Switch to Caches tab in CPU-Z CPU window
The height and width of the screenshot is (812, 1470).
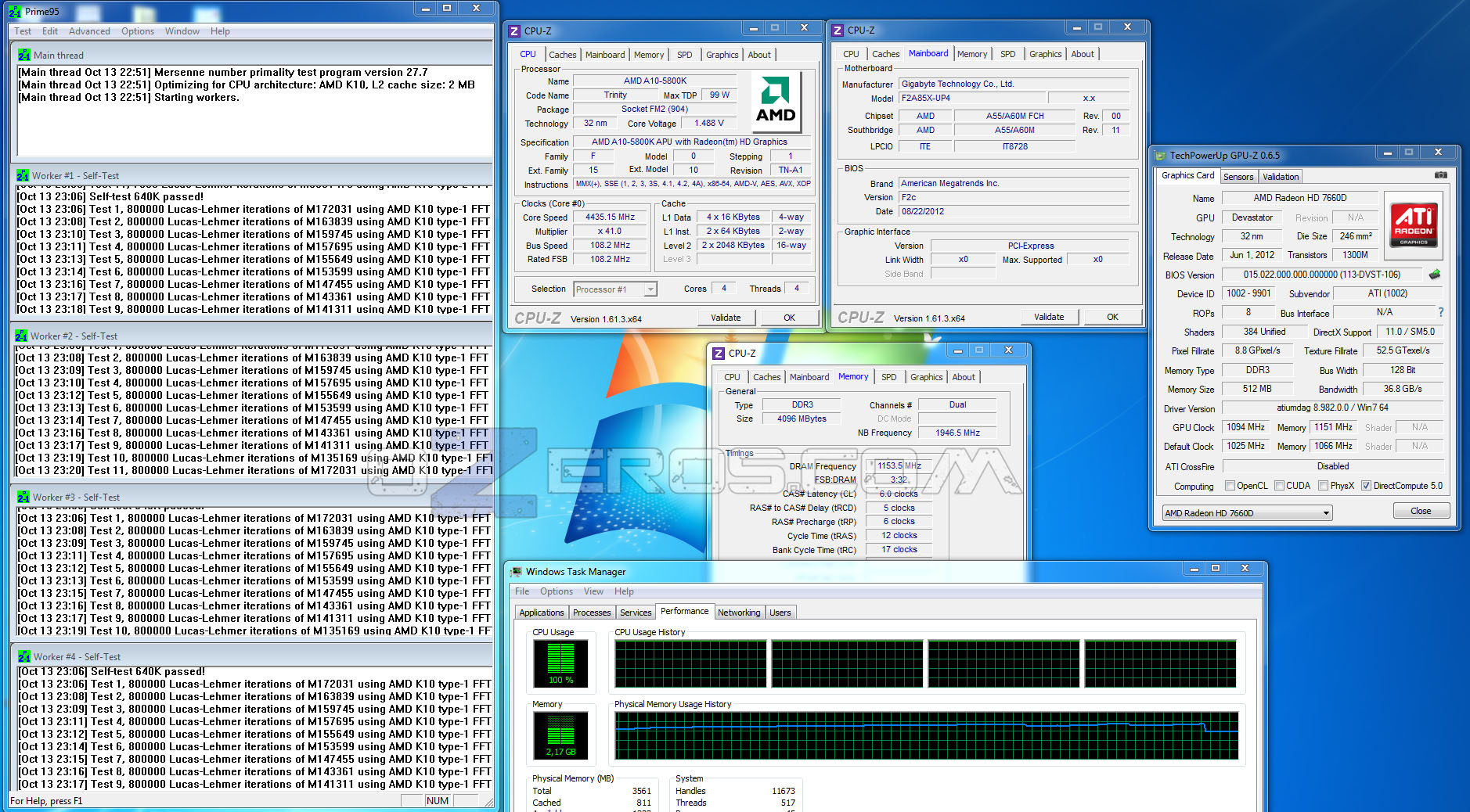(x=562, y=55)
